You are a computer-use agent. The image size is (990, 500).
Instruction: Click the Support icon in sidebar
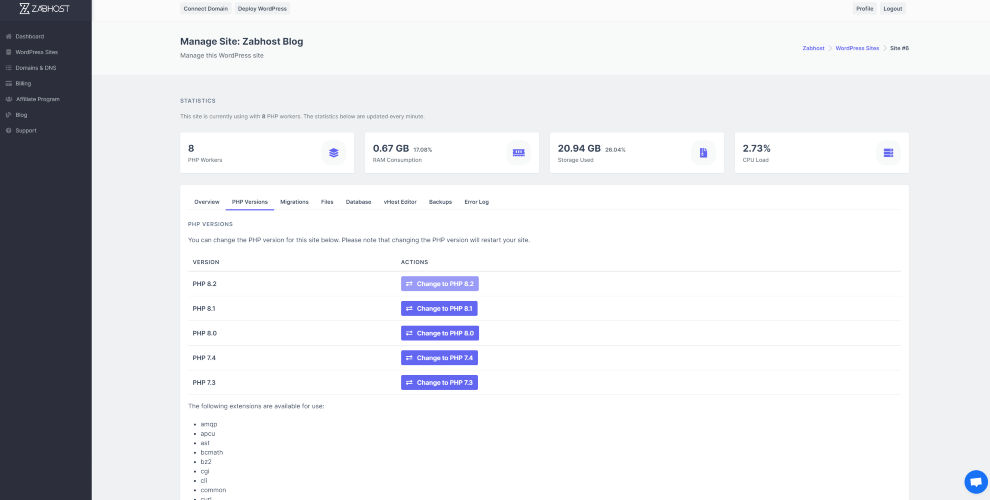[9, 131]
